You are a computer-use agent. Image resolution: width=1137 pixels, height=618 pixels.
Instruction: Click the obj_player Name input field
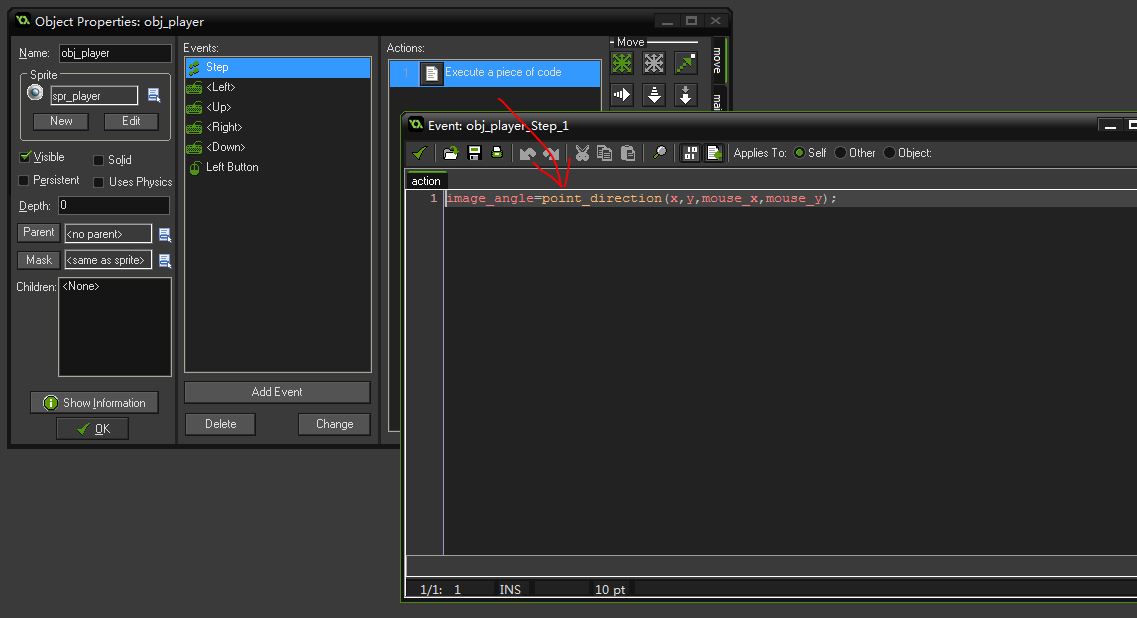115,53
